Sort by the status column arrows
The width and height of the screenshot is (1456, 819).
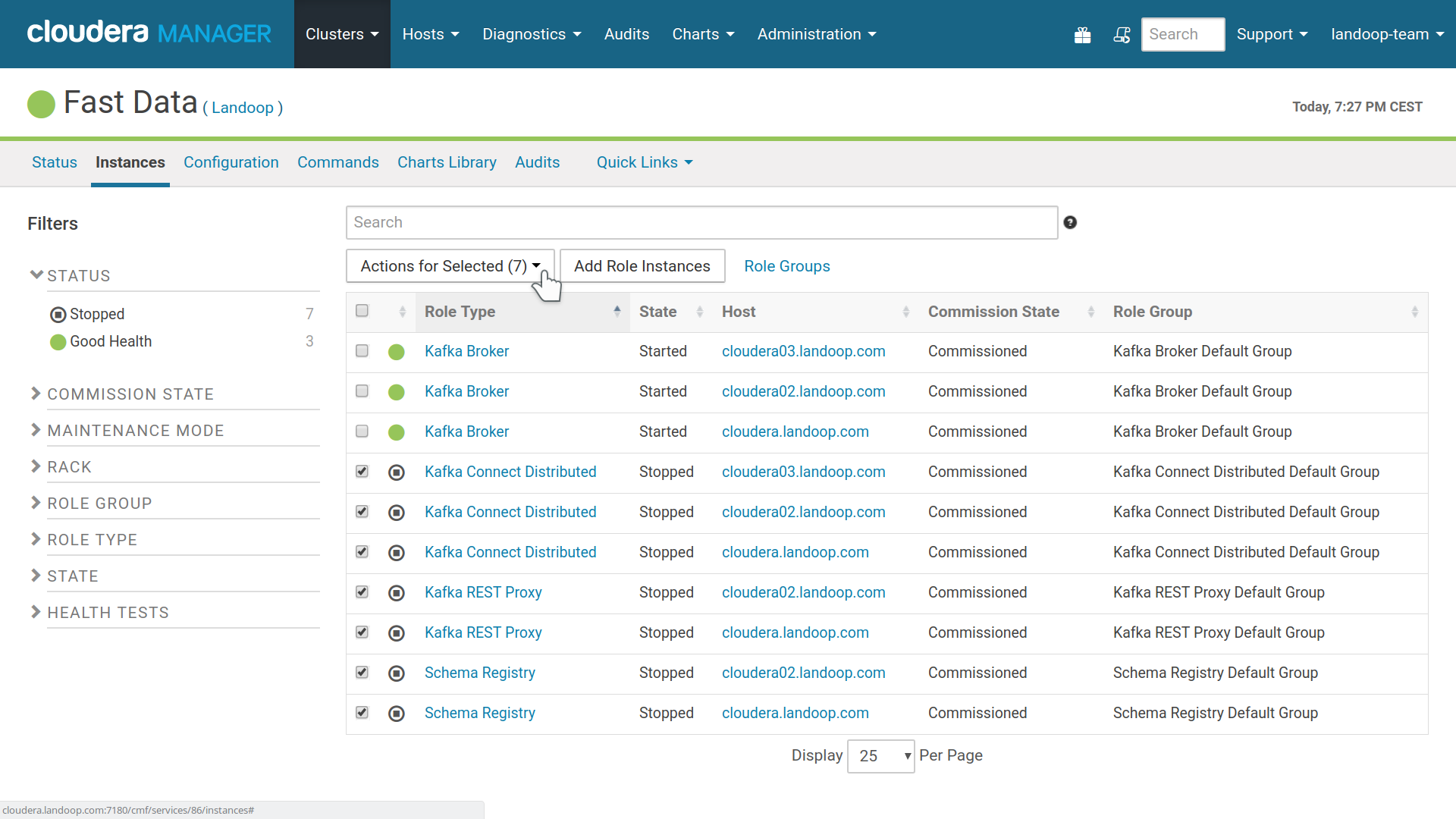402,312
